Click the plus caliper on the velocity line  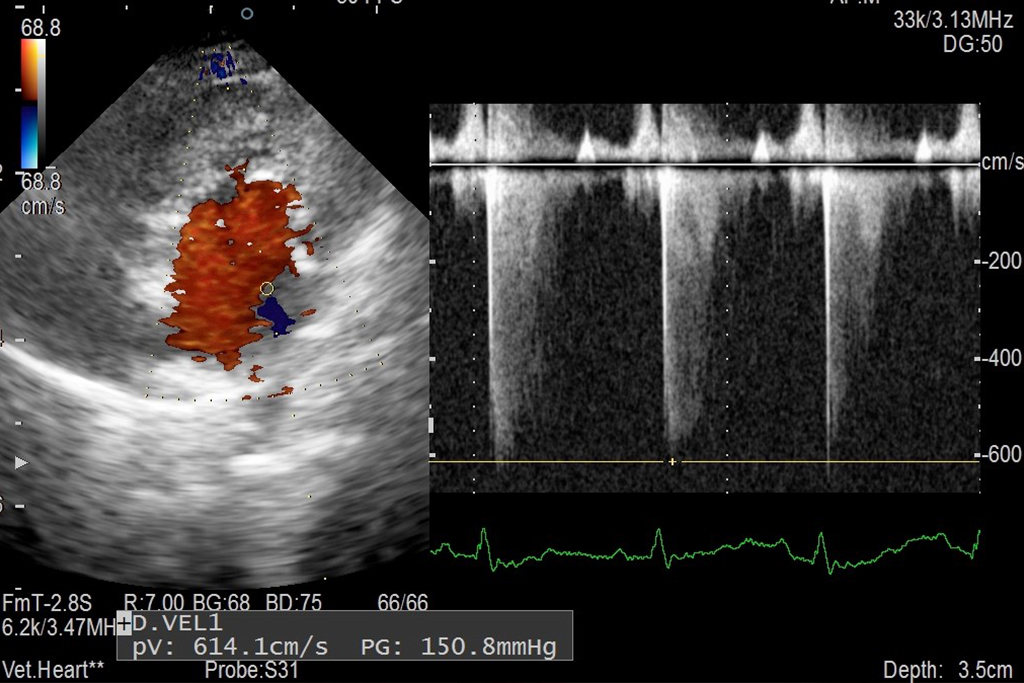pos(672,462)
